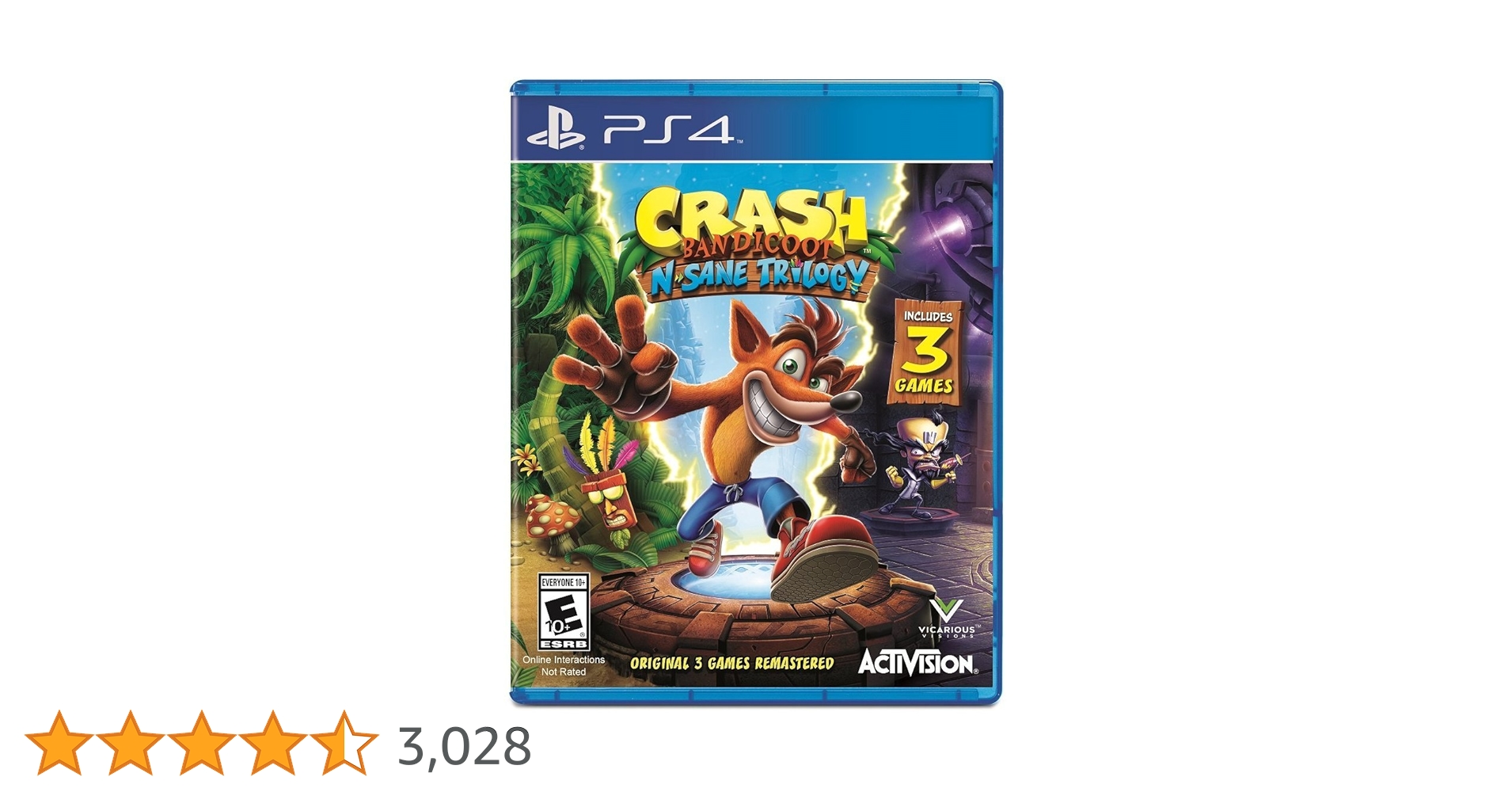Image resolution: width=1512 pixels, height=792 pixels.
Task: Click the fourth gold rating star
Action: tap(273, 741)
